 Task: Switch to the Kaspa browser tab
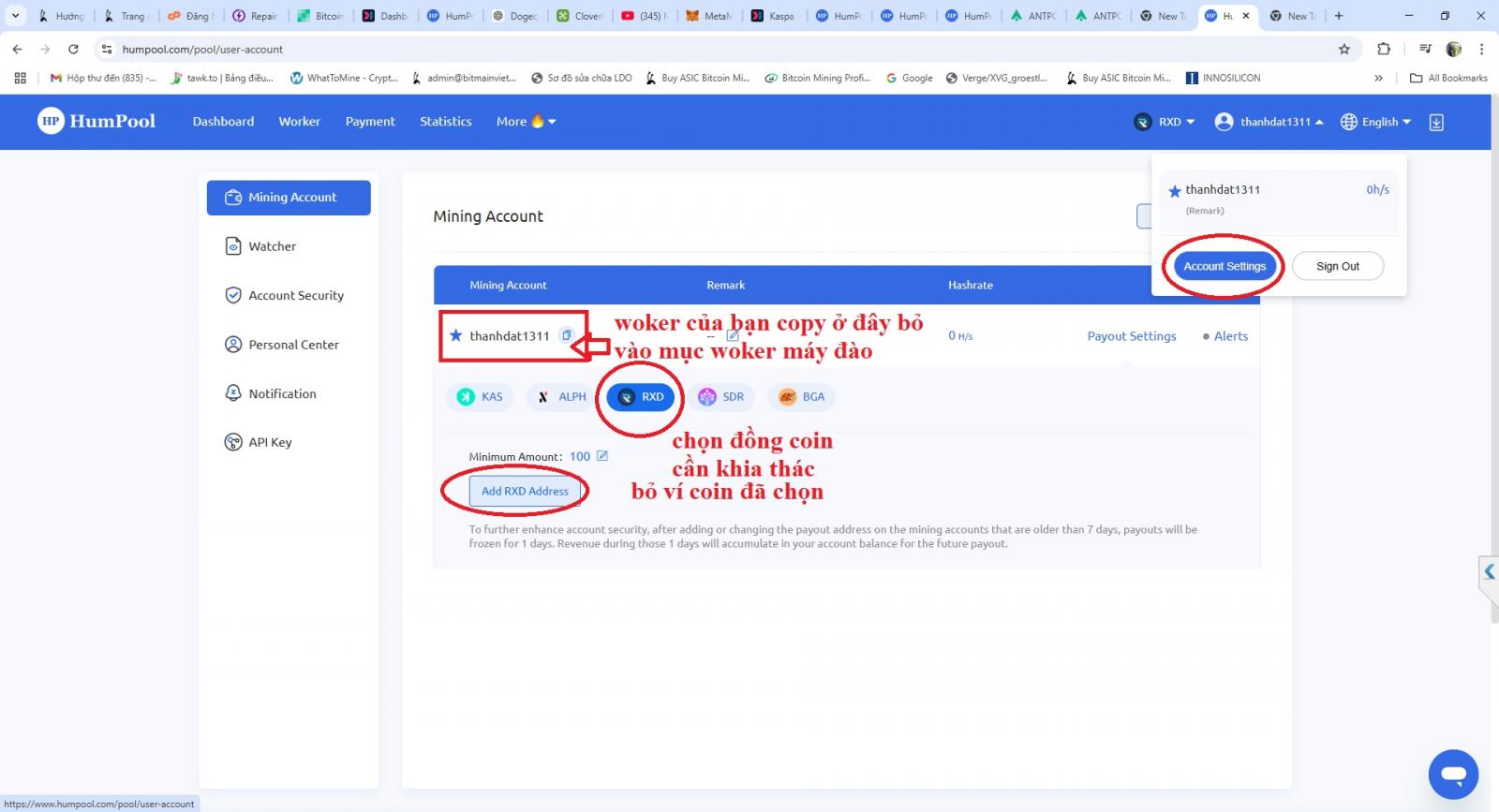click(773, 16)
